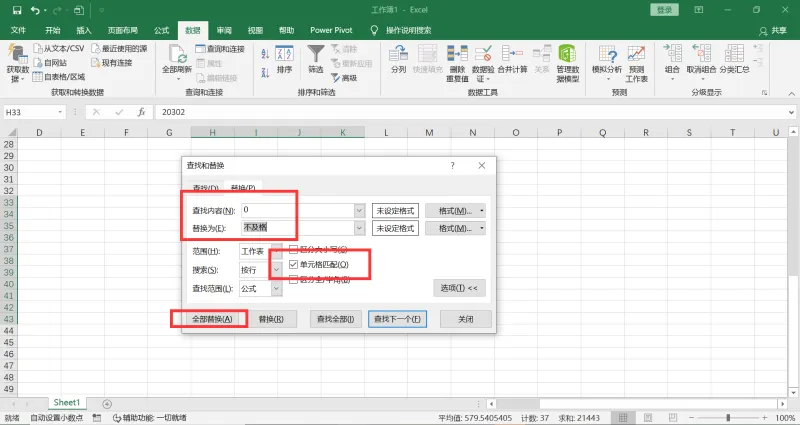Switch to 查找 tab in dialog
This screenshot has width=800, height=425.
point(206,188)
